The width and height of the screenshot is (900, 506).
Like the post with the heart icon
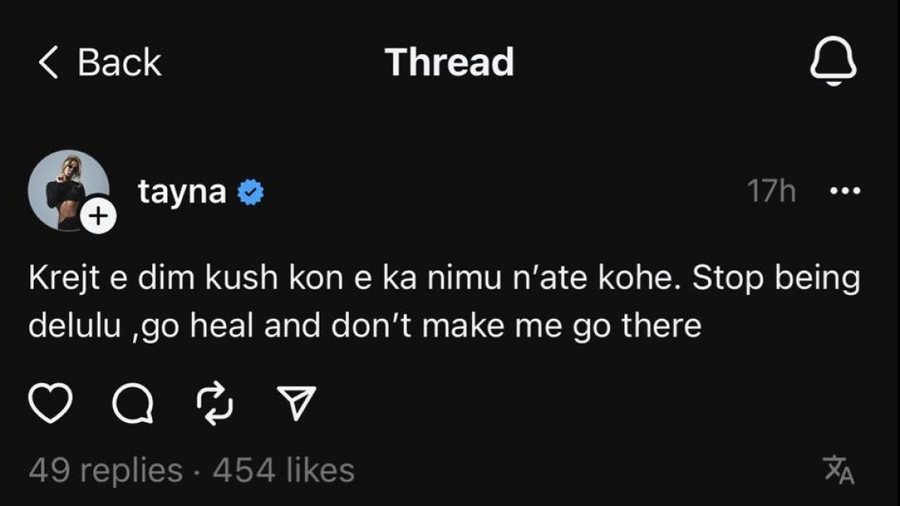pyautogui.click(x=51, y=404)
